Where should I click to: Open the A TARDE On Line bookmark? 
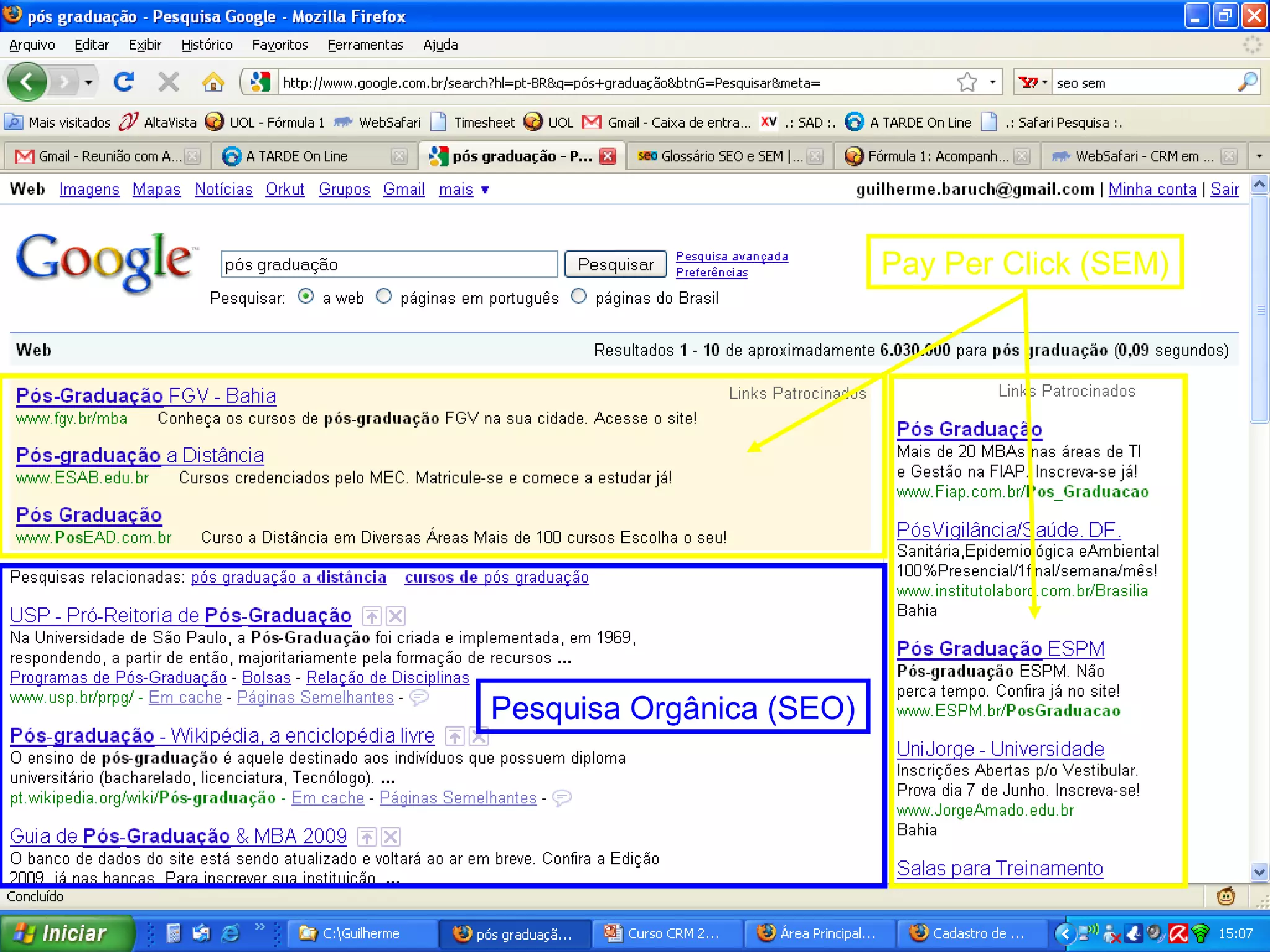909,122
